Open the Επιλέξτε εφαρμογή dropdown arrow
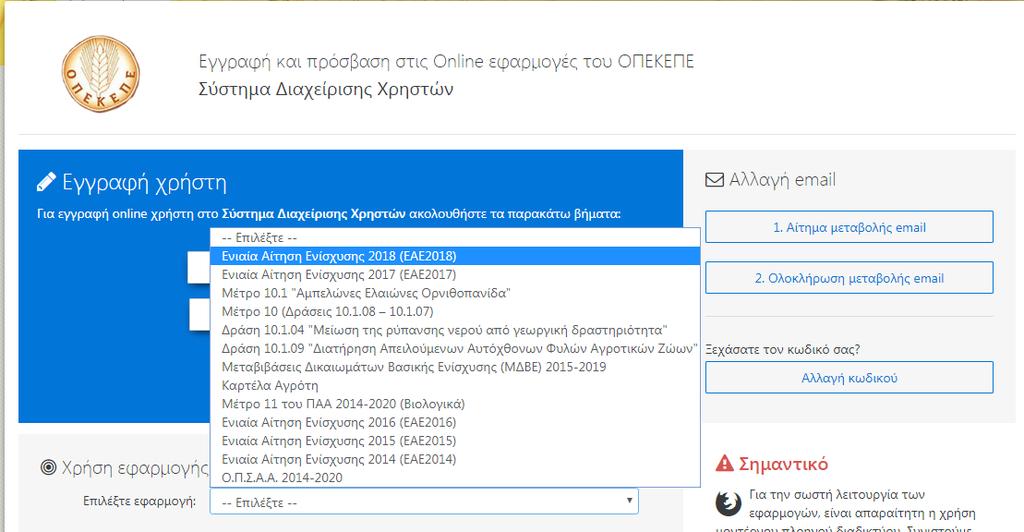This screenshot has height=532, width=1024. 629,501
